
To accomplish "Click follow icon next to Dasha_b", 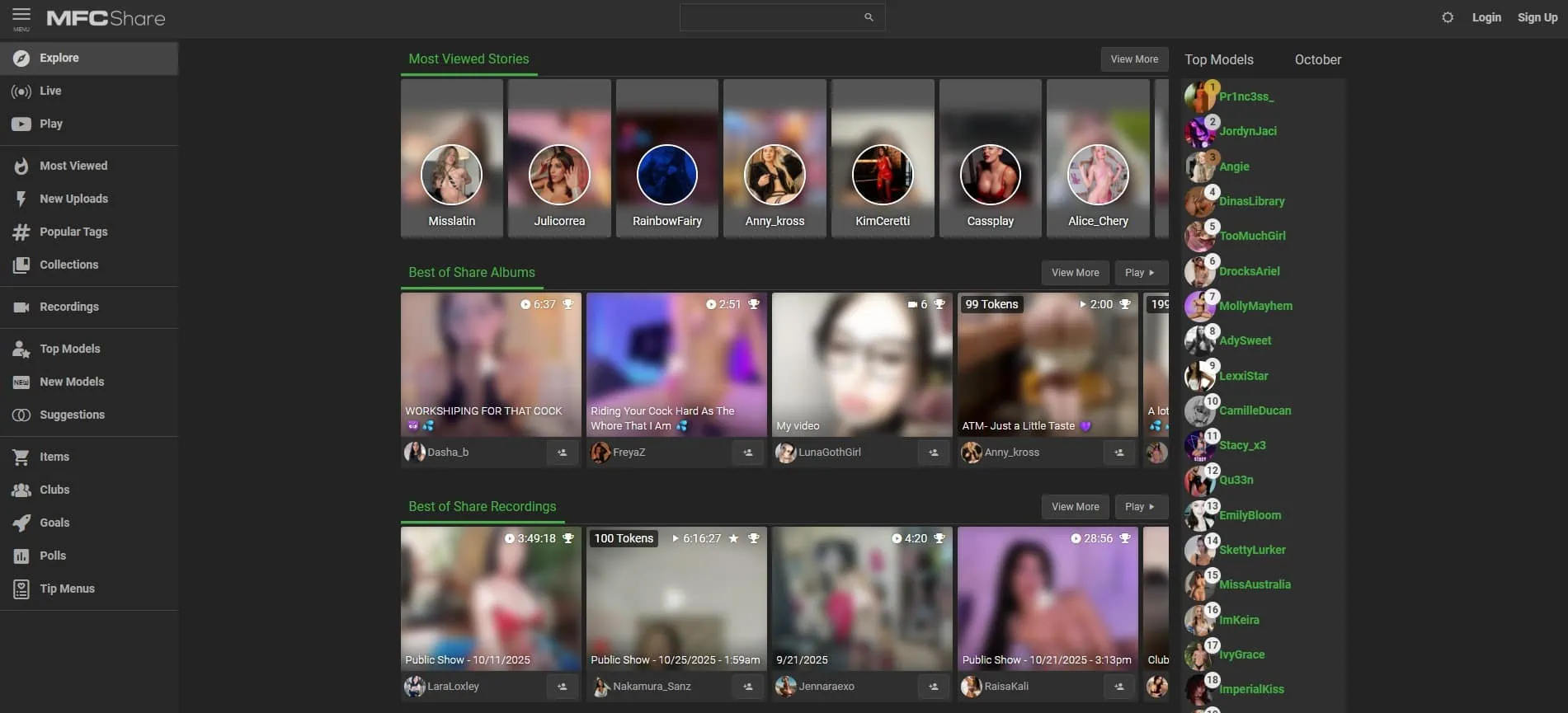I will [562, 453].
